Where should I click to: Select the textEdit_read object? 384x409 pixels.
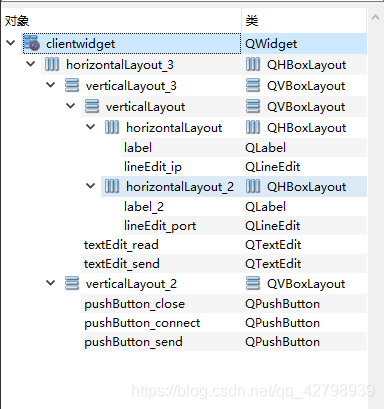[121, 245]
